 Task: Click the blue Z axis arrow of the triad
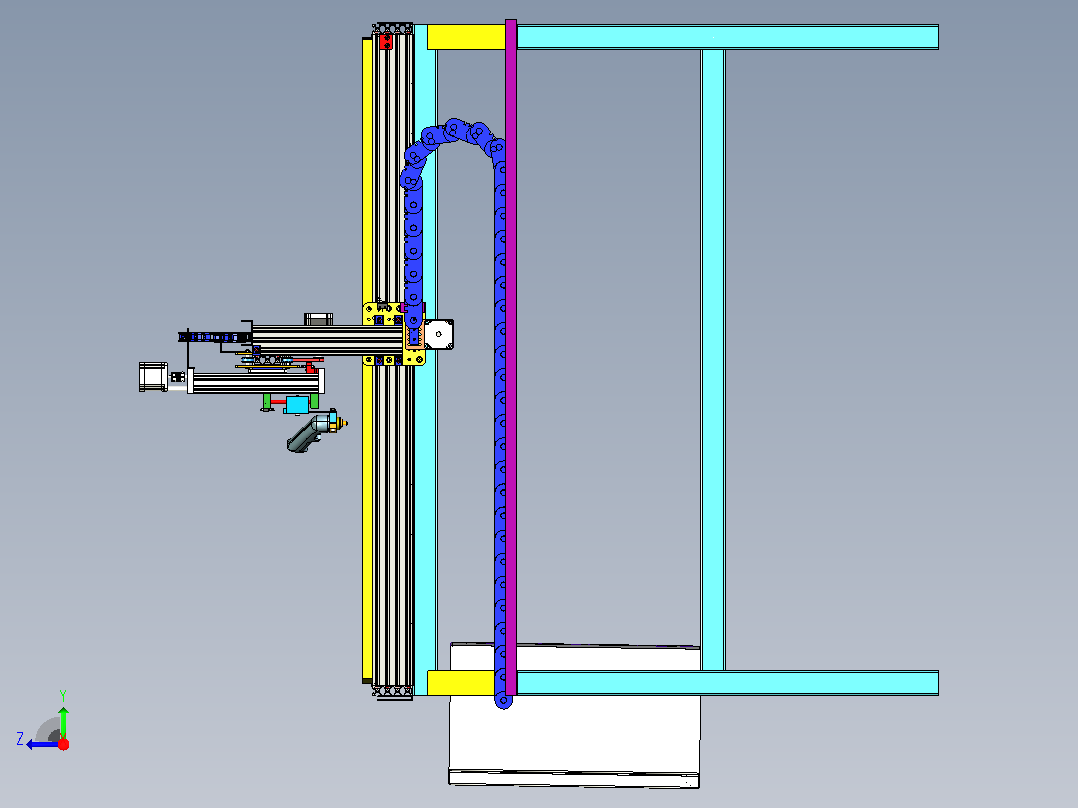40,744
